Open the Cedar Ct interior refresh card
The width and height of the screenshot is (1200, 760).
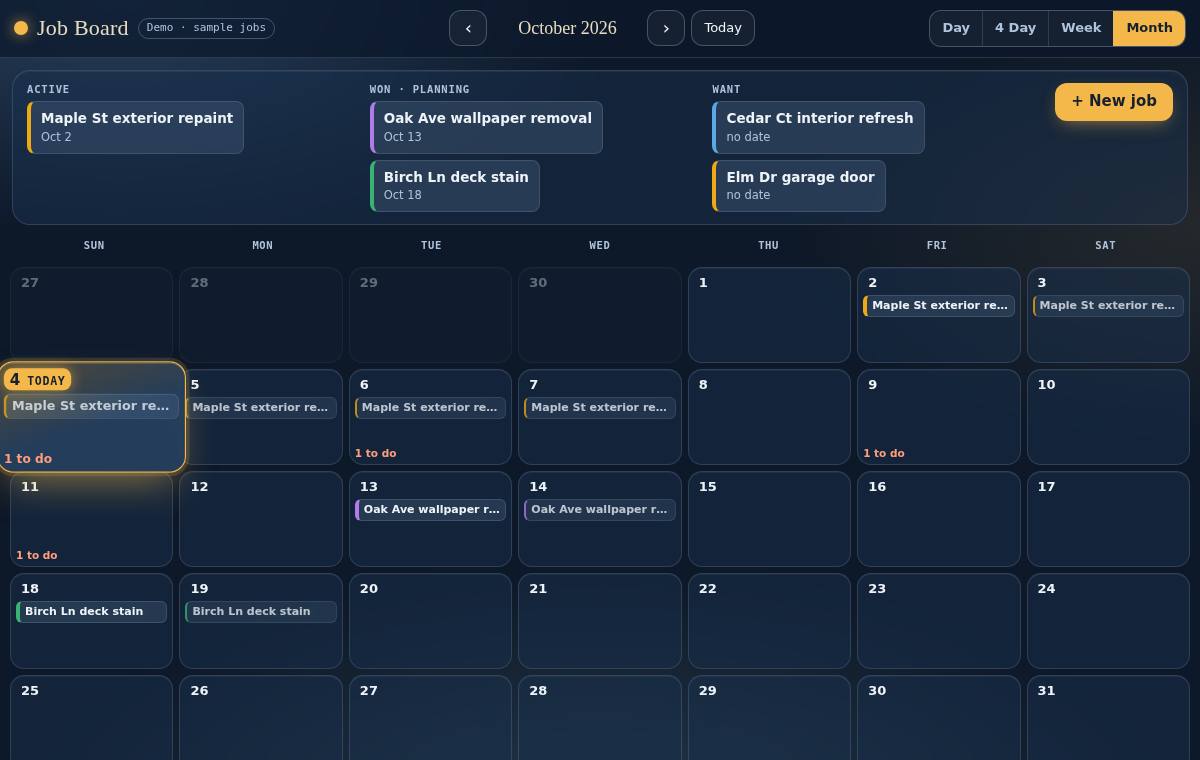(x=818, y=127)
